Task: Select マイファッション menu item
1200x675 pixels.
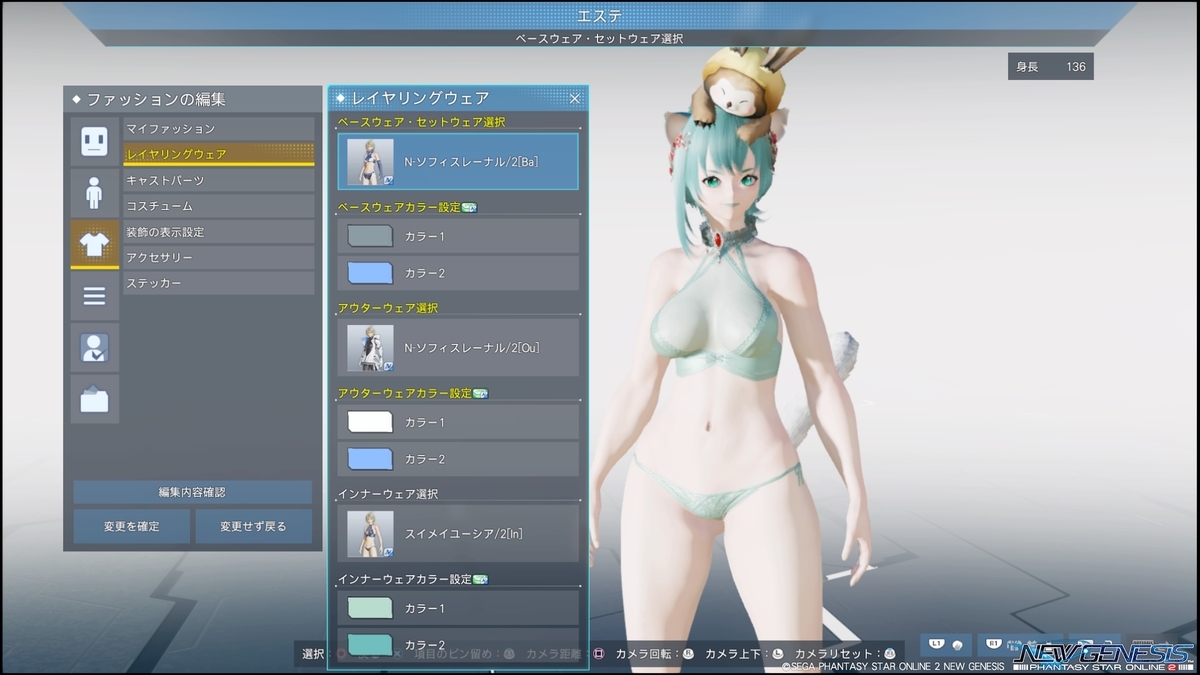Action: [x=219, y=129]
